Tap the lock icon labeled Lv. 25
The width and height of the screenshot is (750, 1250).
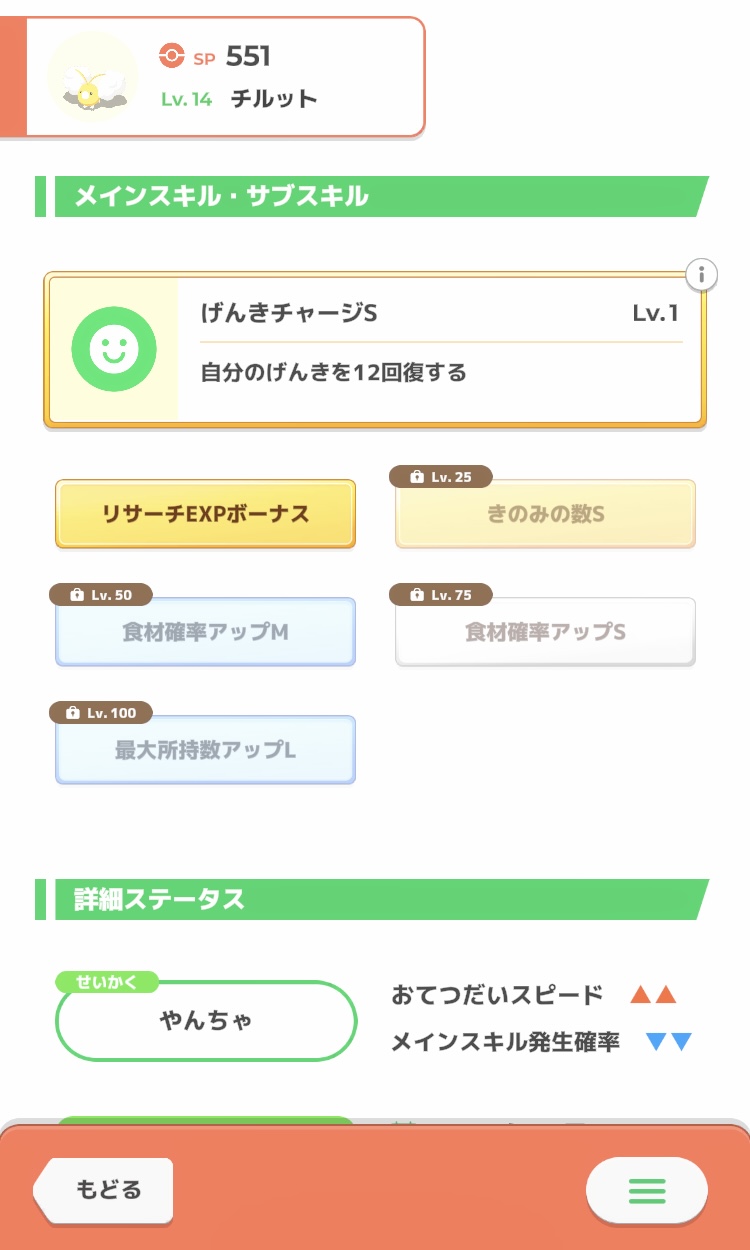tap(441, 477)
